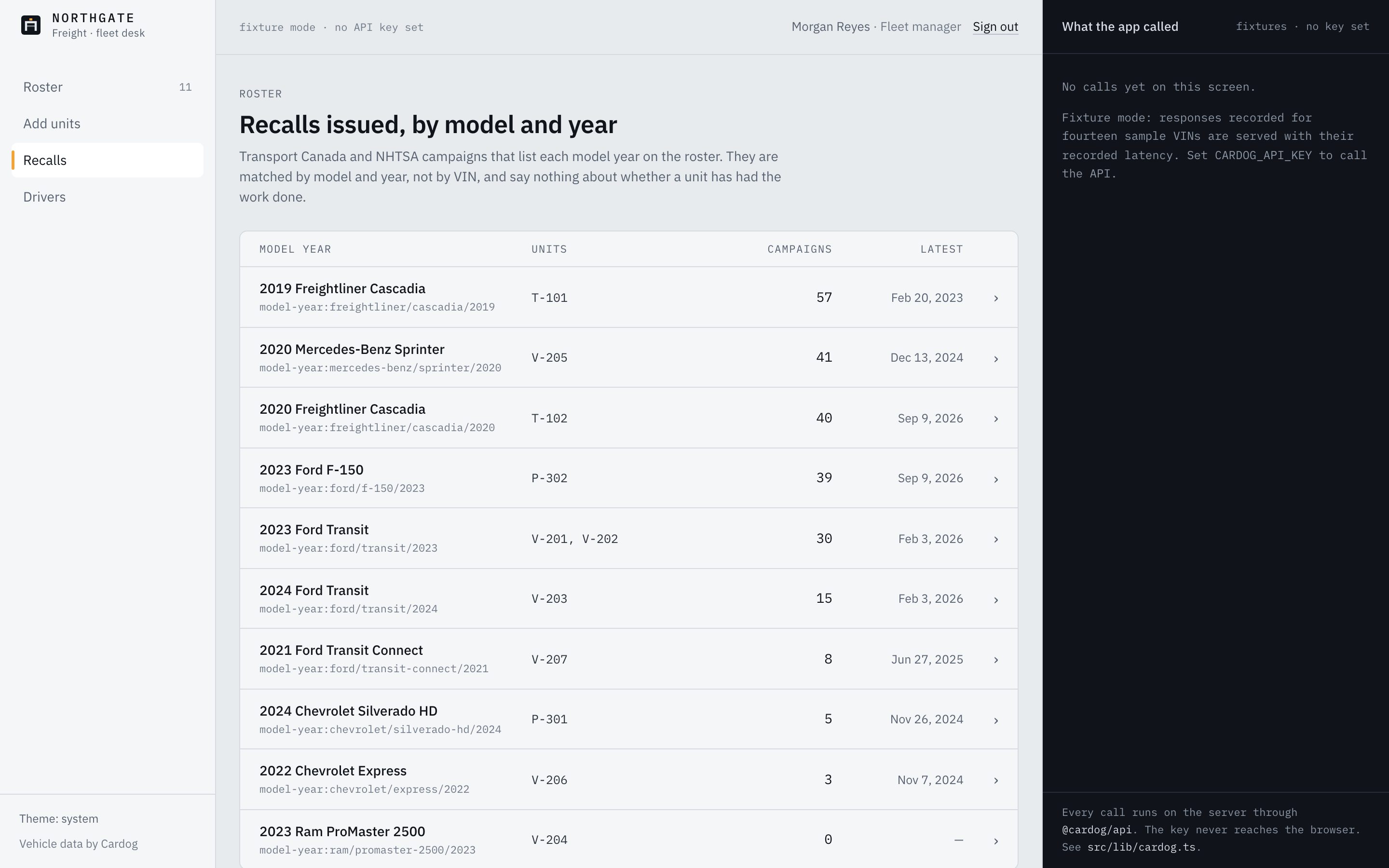
Task: Click the 2019 Freightliner Cascadia title
Action: coord(342,289)
